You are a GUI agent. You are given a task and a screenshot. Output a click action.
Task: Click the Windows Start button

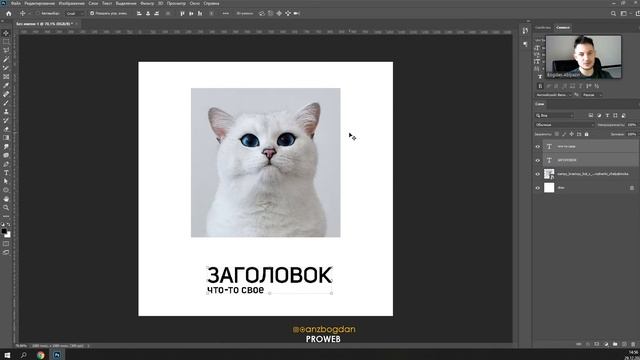[x=7, y=355]
